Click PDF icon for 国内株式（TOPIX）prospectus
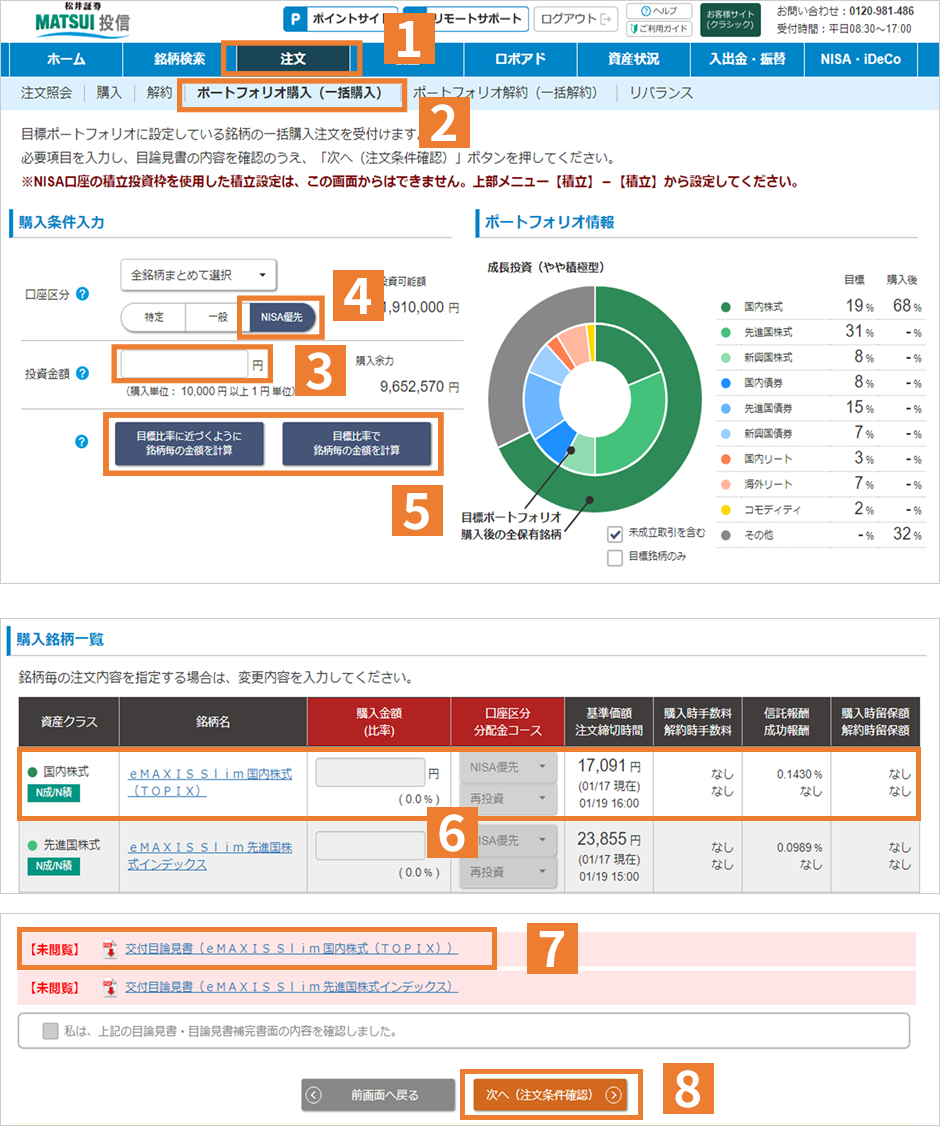The image size is (940, 1126). tap(110, 949)
